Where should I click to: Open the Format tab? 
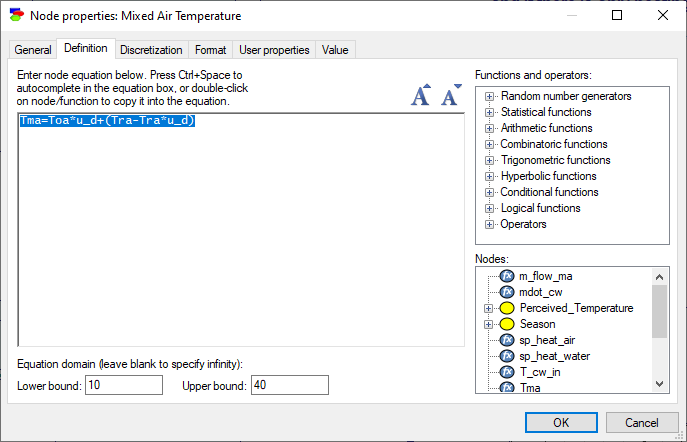210,50
